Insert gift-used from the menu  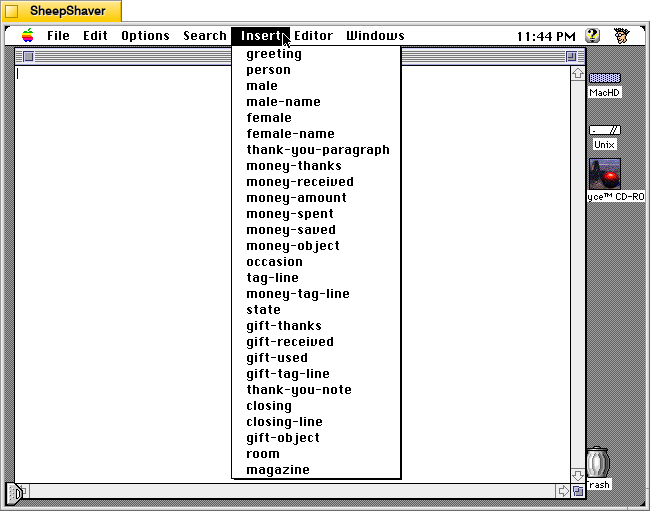coord(316,358)
